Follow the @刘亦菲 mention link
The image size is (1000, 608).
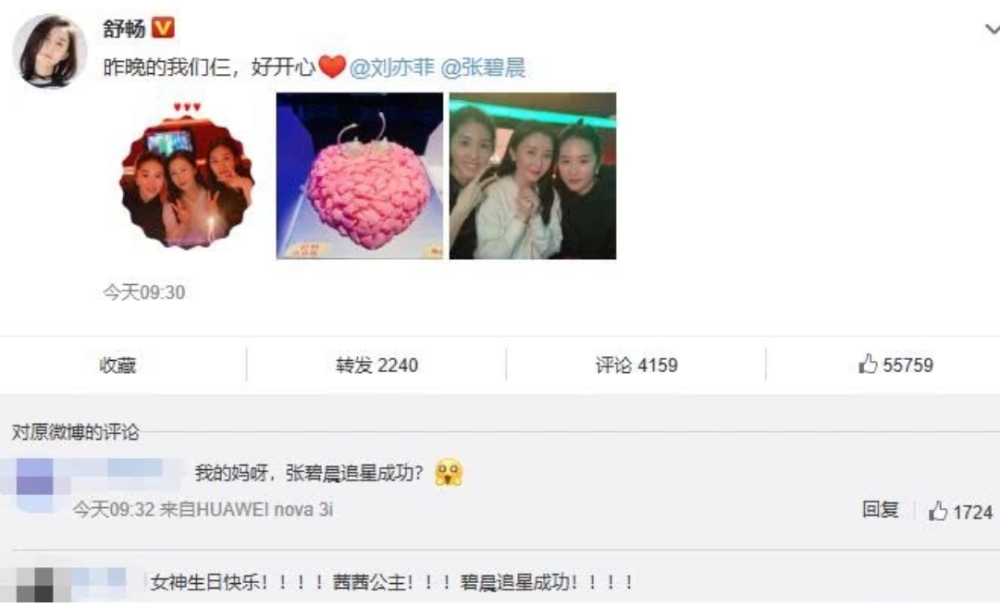coord(392,67)
